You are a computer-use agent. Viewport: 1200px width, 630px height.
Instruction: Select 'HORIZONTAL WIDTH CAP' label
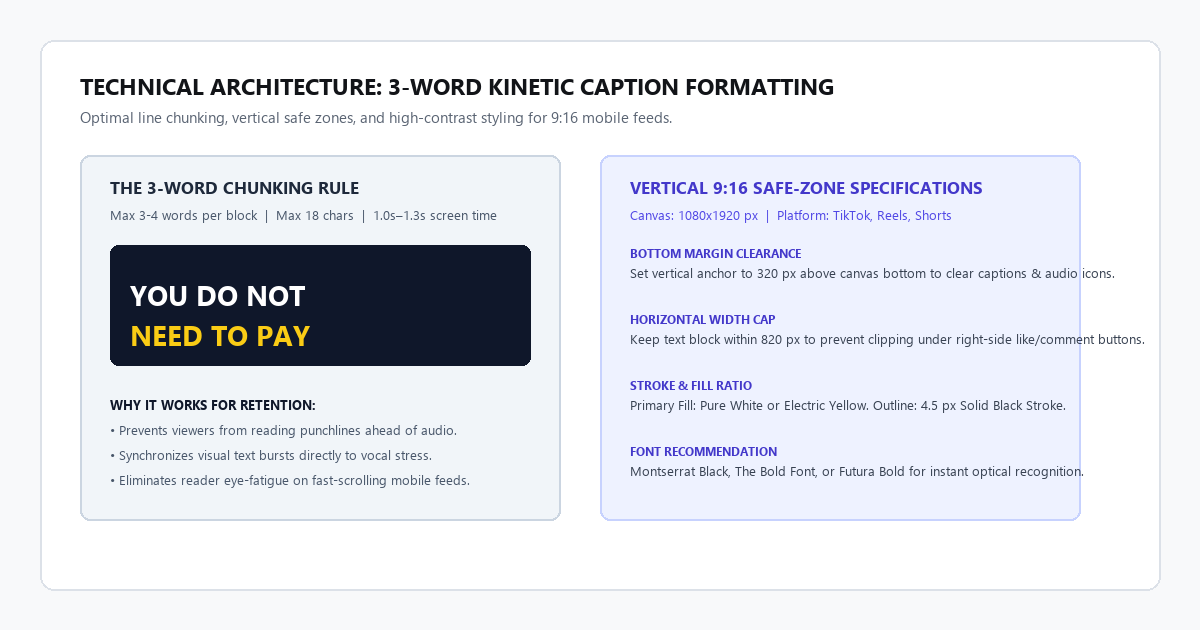[702, 320]
